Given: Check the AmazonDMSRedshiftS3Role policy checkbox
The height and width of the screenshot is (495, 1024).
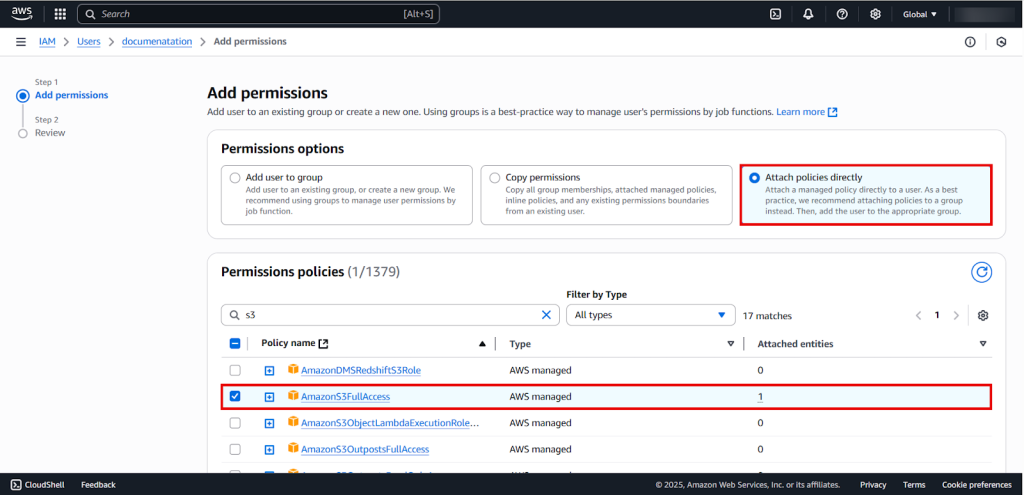Looking at the screenshot, I should pyautogui.click(x=235, y=370).
